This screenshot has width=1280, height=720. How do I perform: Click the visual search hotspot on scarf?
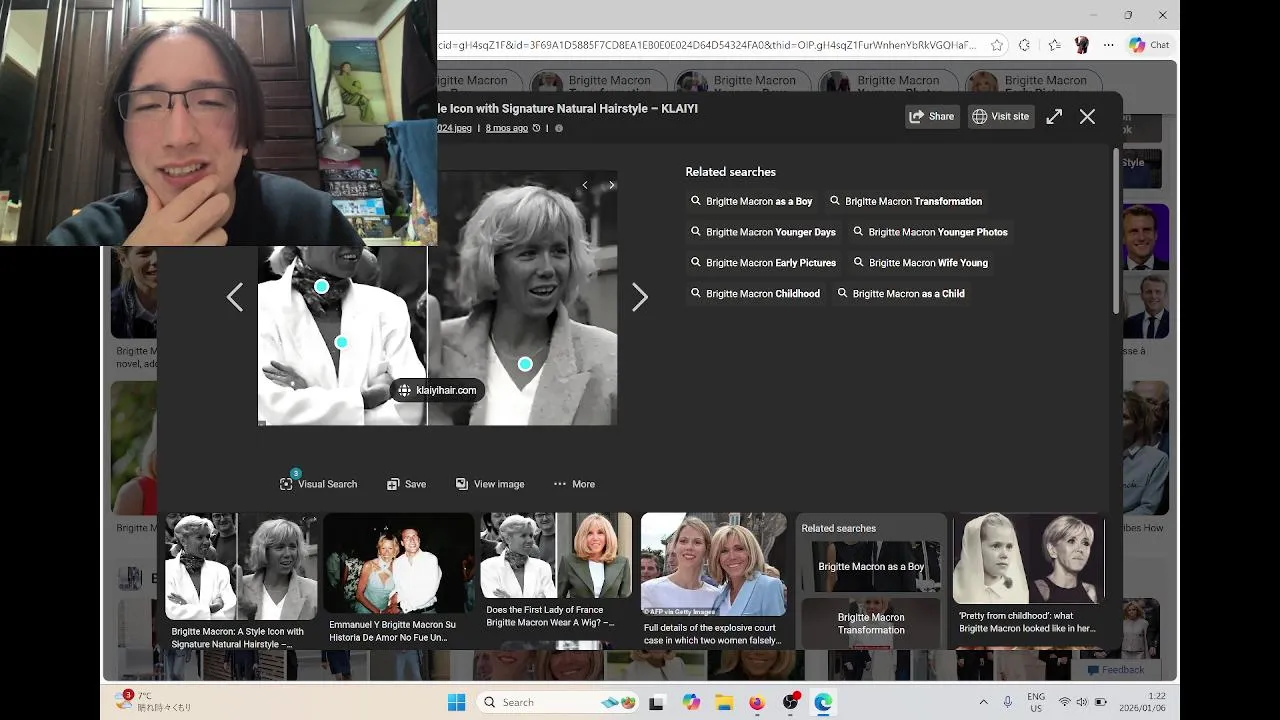(x=321, y=286)
